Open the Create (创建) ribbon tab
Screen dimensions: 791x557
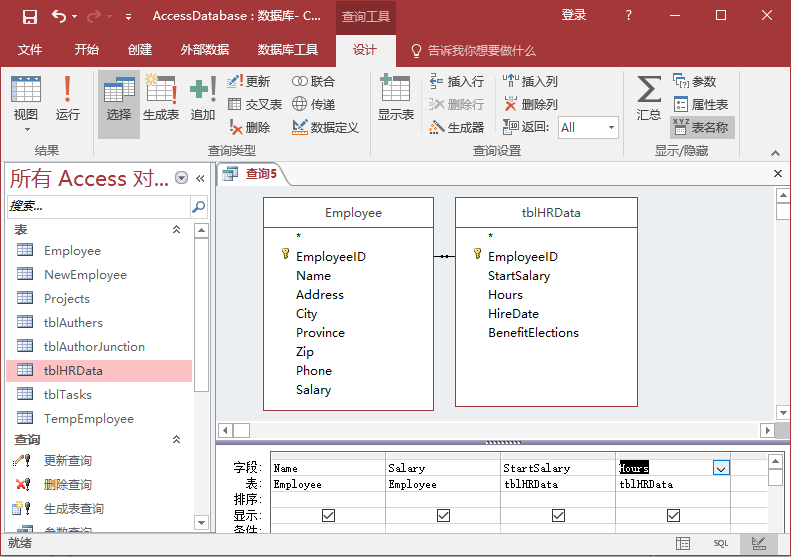(x=140, y=50)
